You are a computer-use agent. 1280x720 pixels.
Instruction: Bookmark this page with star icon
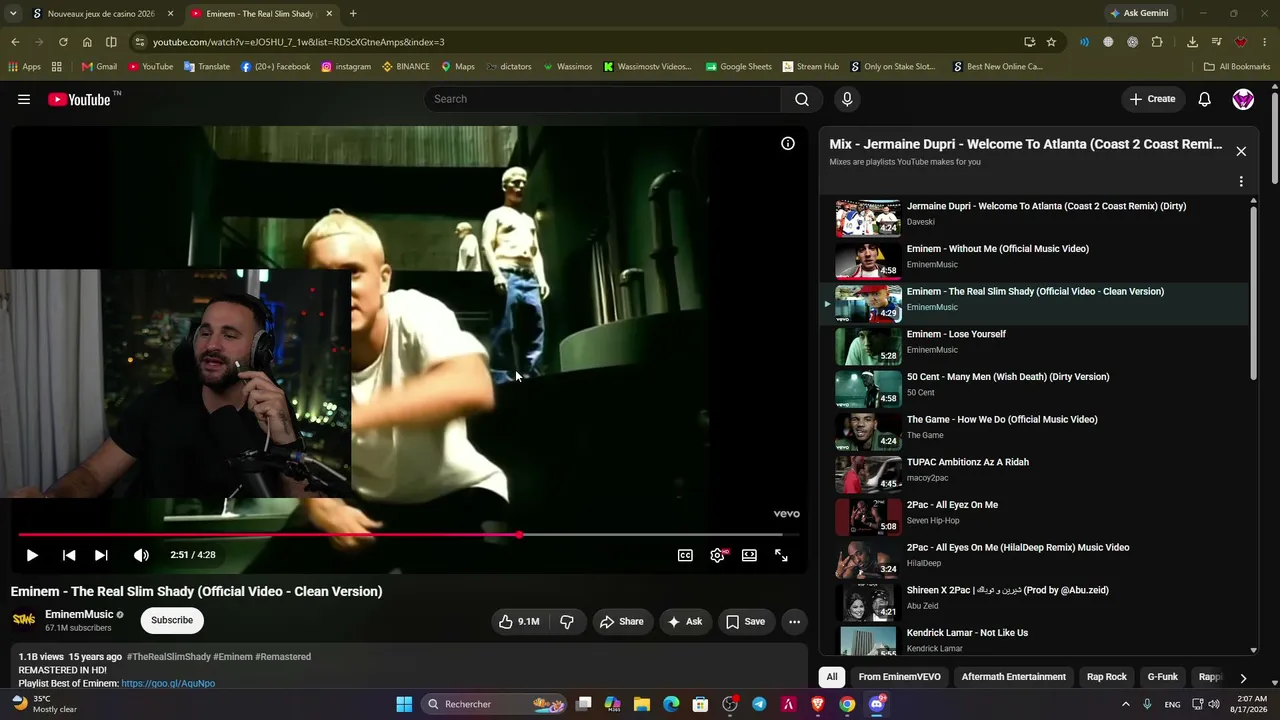click(1051, 42)
